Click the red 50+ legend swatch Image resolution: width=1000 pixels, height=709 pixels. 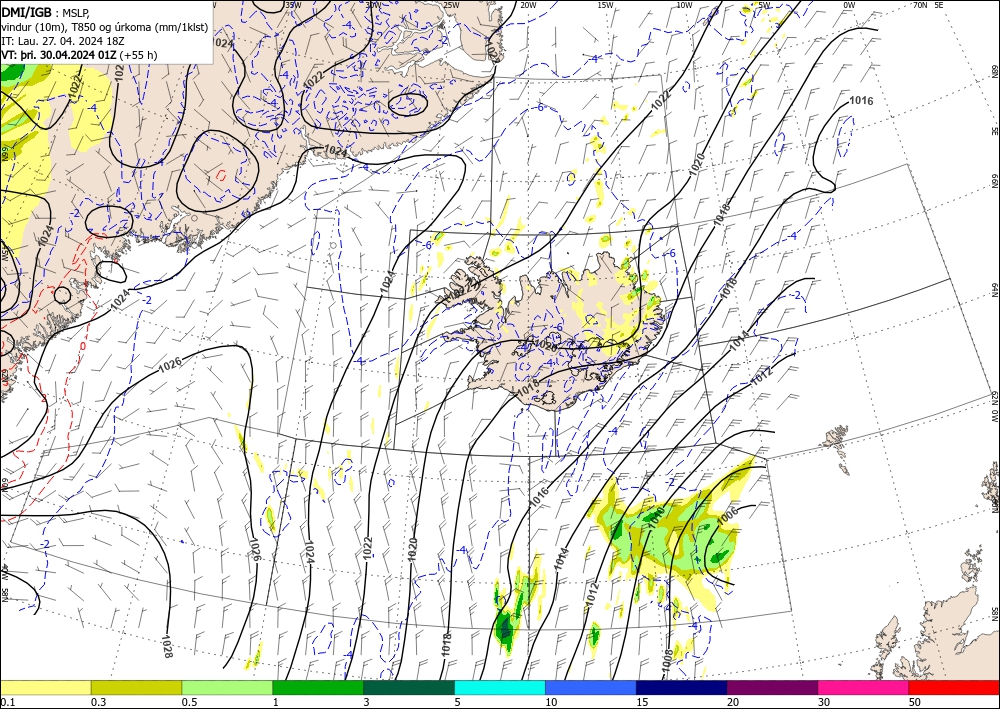pyautogui.click(x=954, y=687)
